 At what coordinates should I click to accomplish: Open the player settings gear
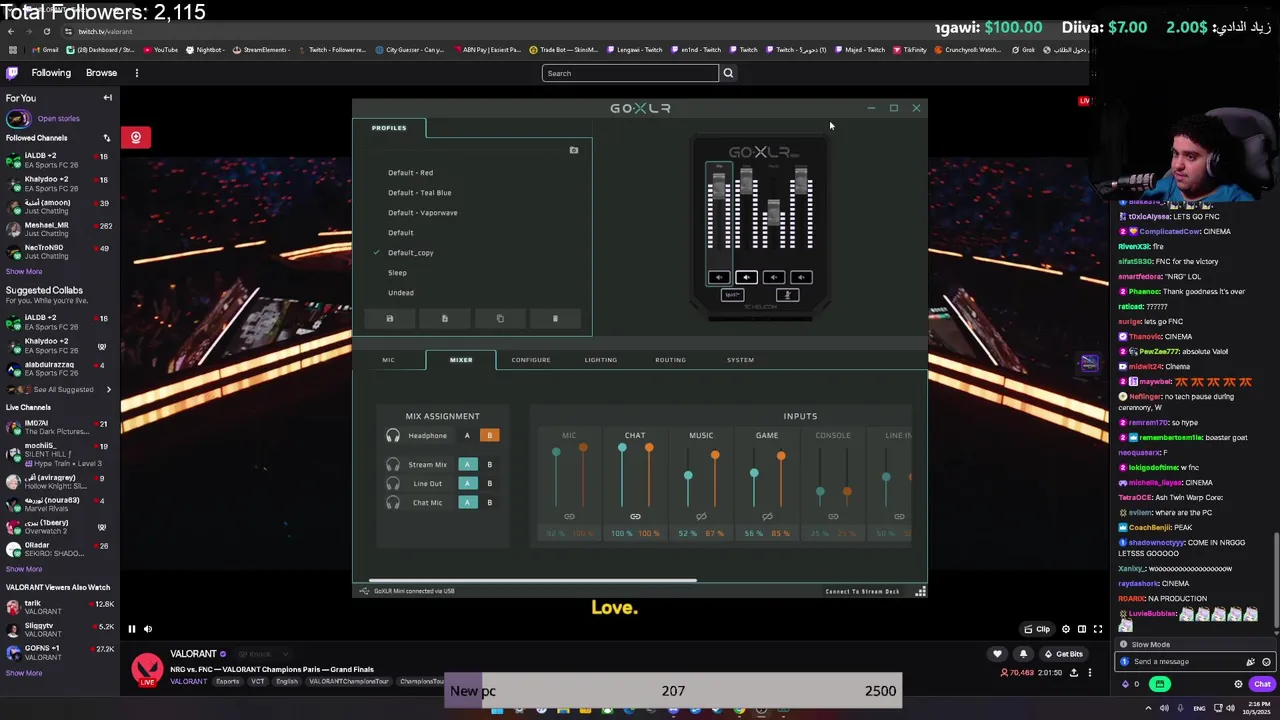(x=1066, y=629)
